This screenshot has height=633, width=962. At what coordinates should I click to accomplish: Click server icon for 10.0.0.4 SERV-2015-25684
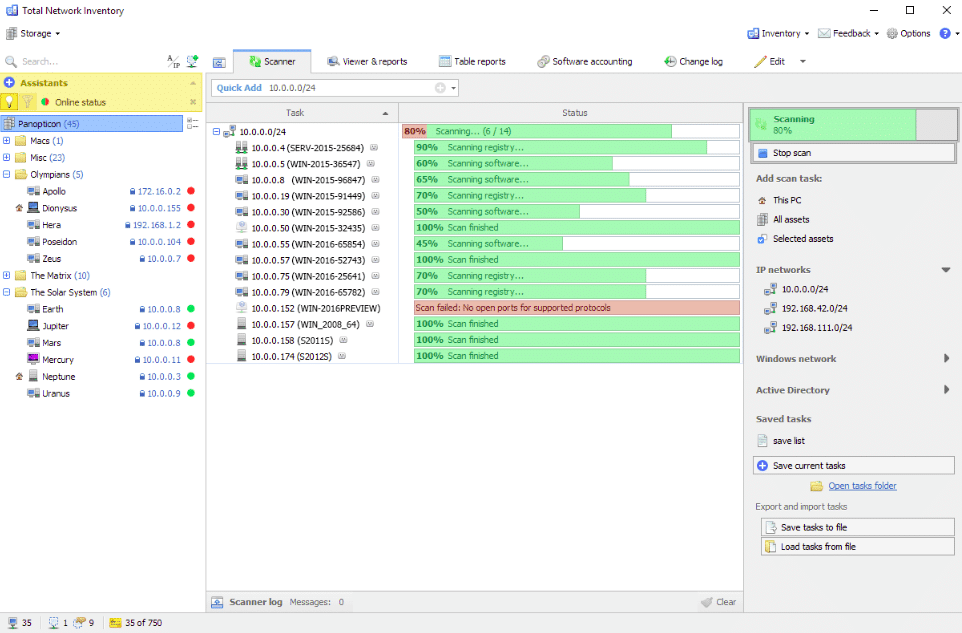[241, 147]
